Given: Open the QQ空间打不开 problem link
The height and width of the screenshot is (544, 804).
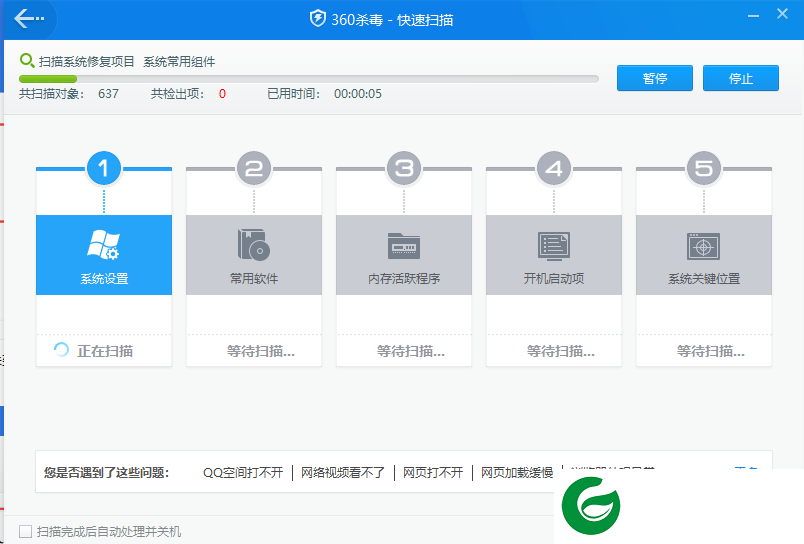Looking at the screenshot, I should [x=243, y=472].
